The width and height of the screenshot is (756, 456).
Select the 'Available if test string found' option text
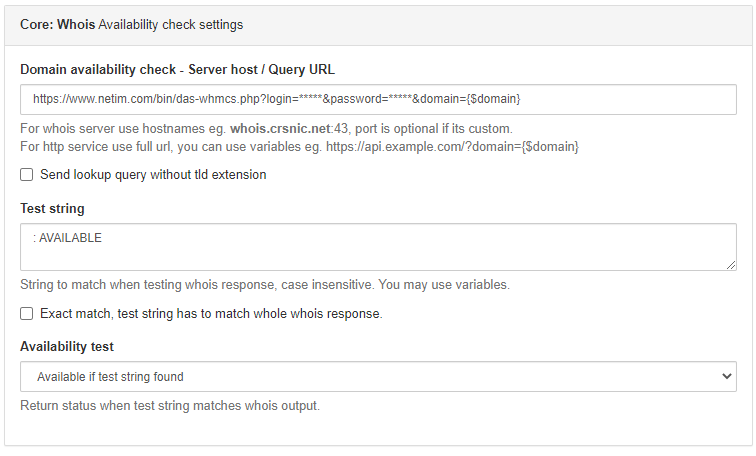110,377
